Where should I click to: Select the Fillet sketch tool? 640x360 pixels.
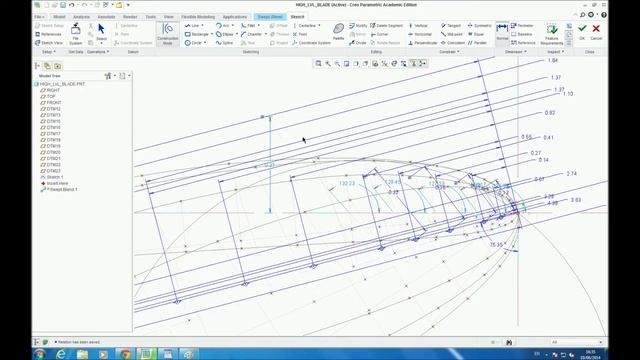(x=248, y=26)
